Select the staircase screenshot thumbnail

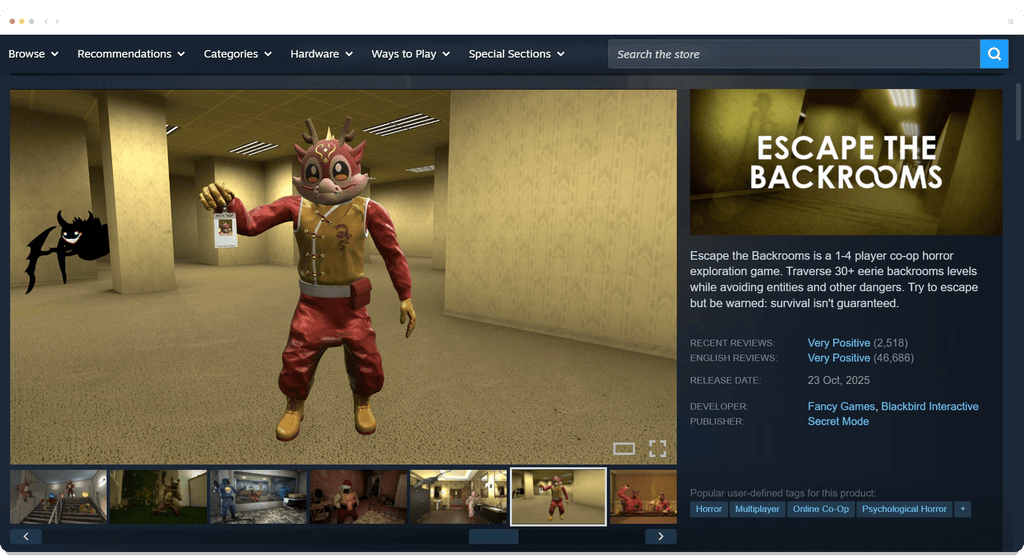point(58,497)
